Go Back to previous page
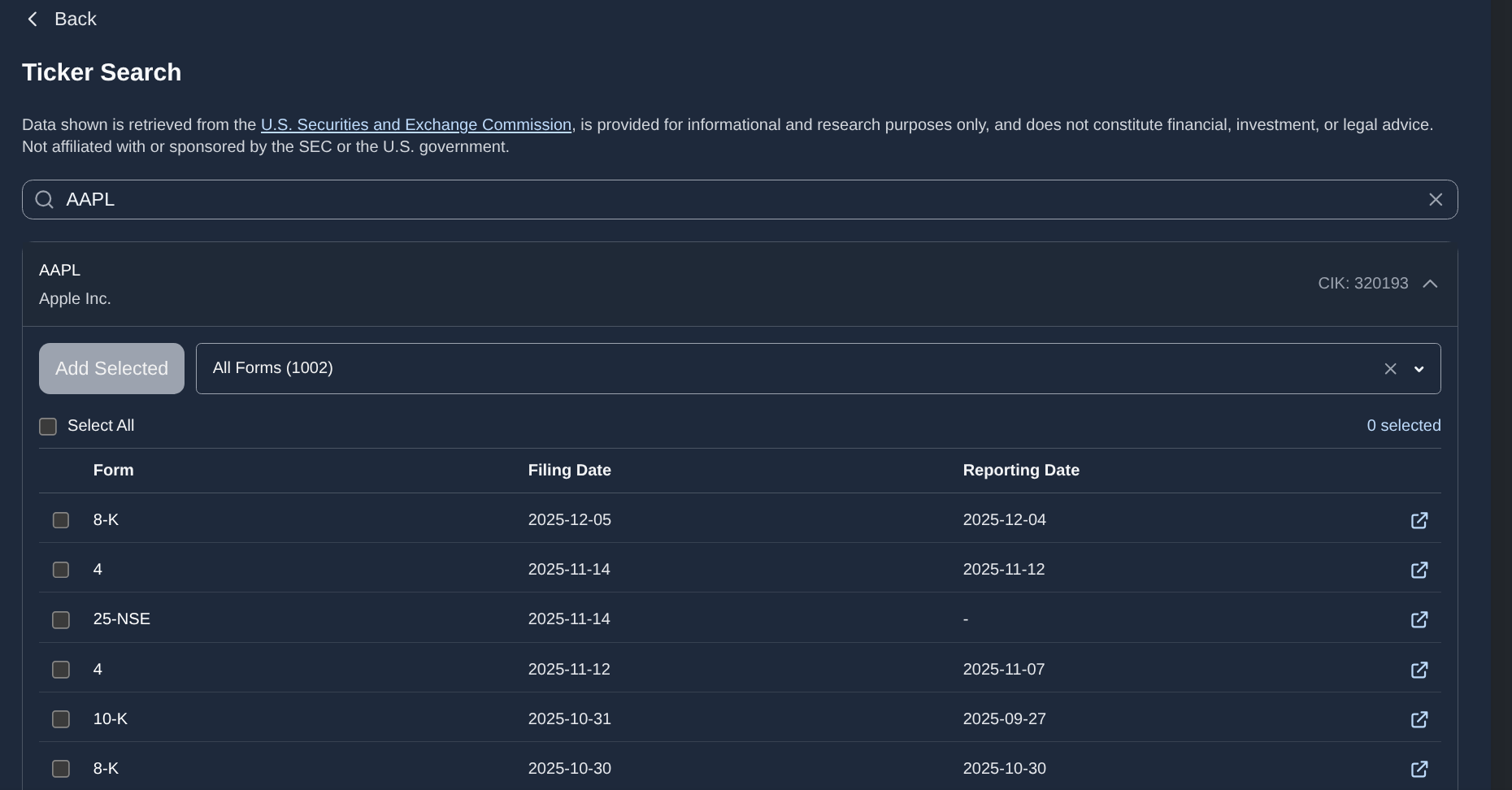This screenshot has height=790, width=1512. click(x=61, y=20)
